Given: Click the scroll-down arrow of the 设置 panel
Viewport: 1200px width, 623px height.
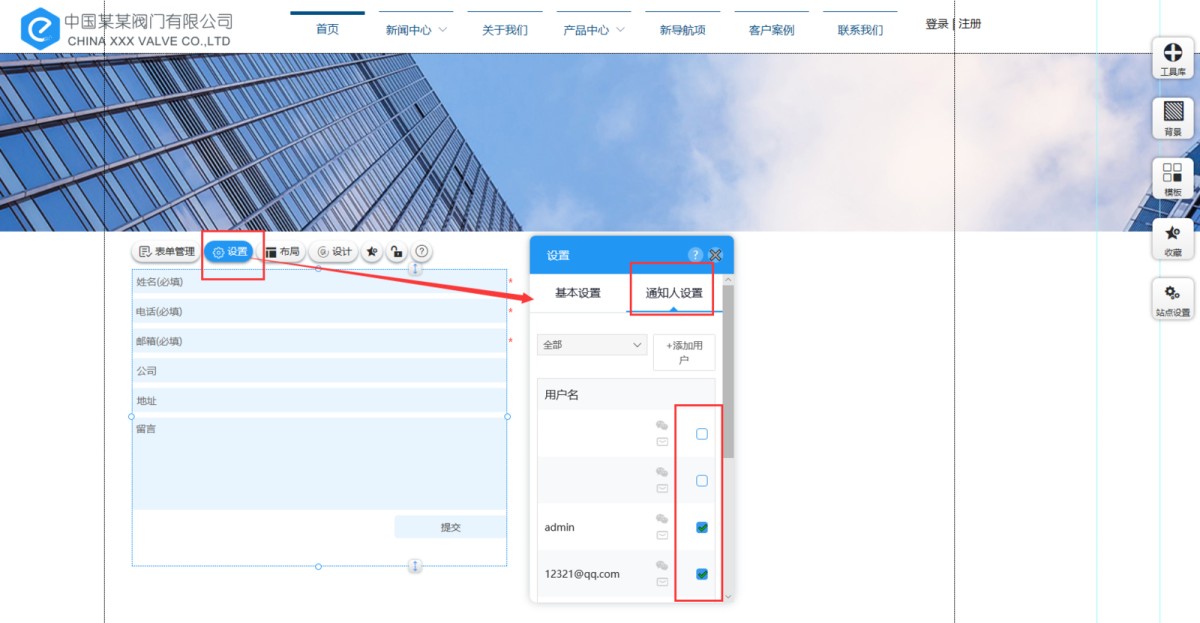Looking at the screenshot, I should (x=728, y=596).
